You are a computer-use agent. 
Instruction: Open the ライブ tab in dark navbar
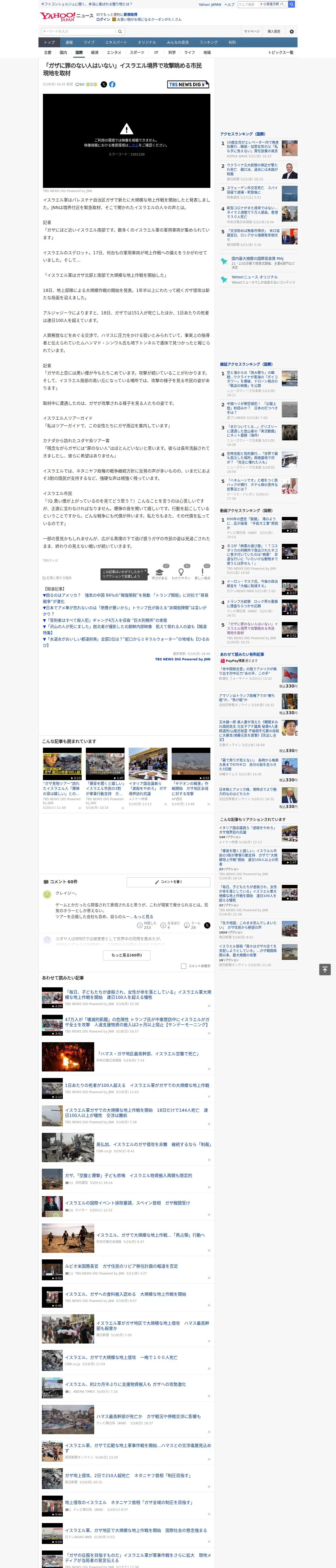pyautogui.click(x=89, y=42)
